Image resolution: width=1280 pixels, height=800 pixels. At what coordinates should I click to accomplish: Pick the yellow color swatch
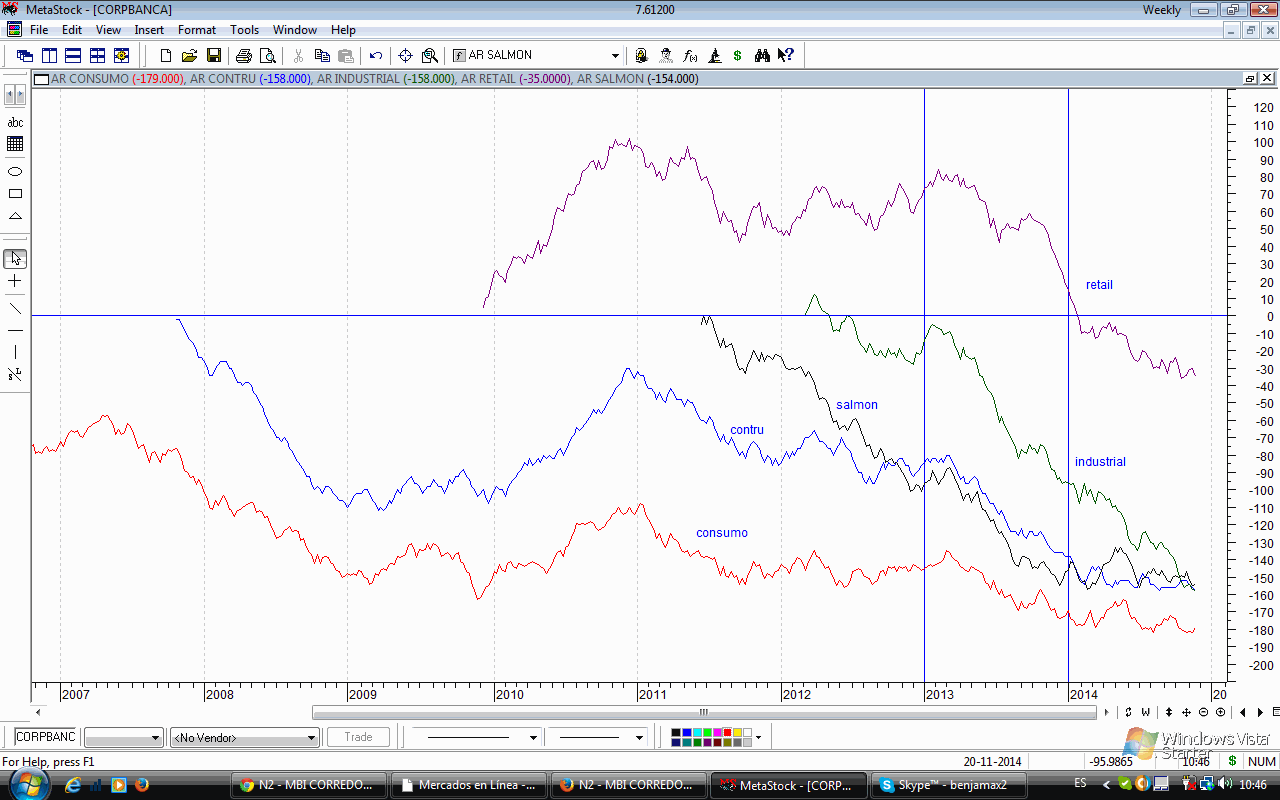[738, 733]
